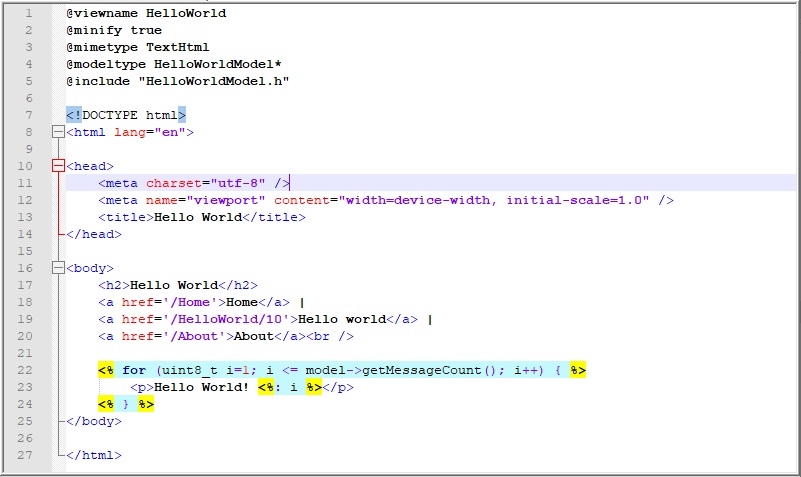
Task: Click line number 7 in gutter
Action: pos(29,115)
